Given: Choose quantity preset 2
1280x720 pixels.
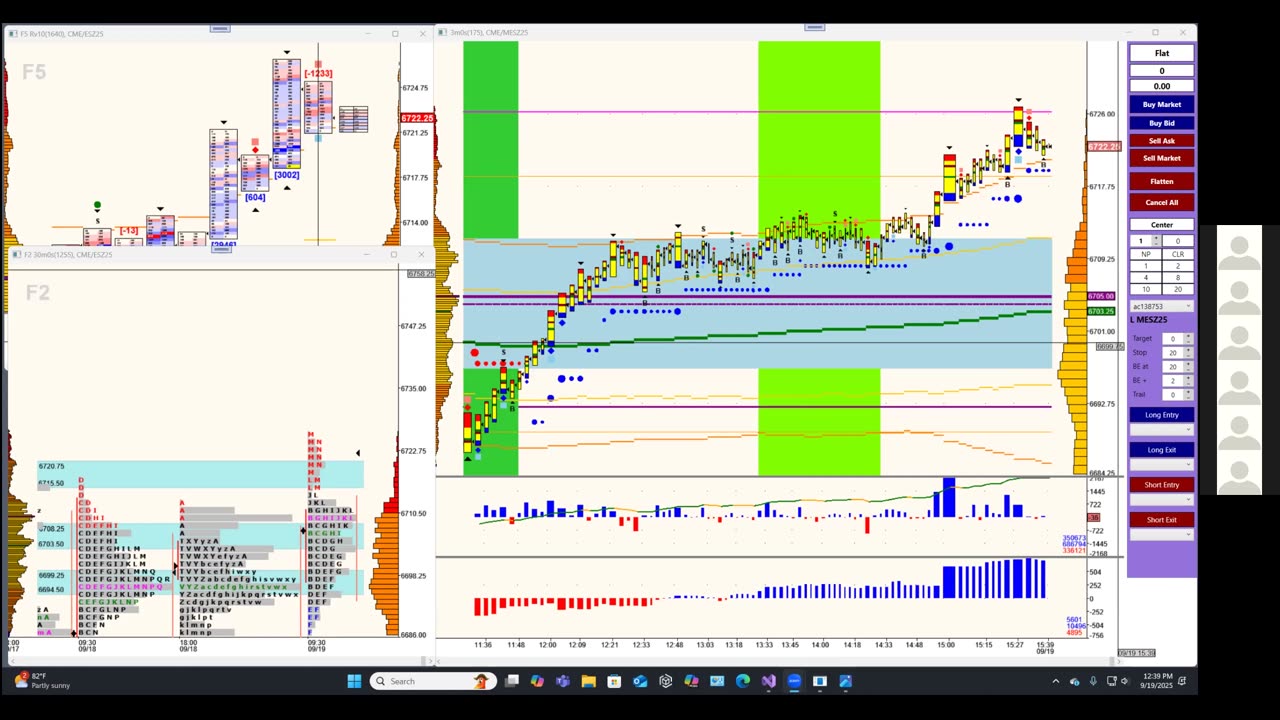Looking at the screenshot, I should (x=1178, y=266).
